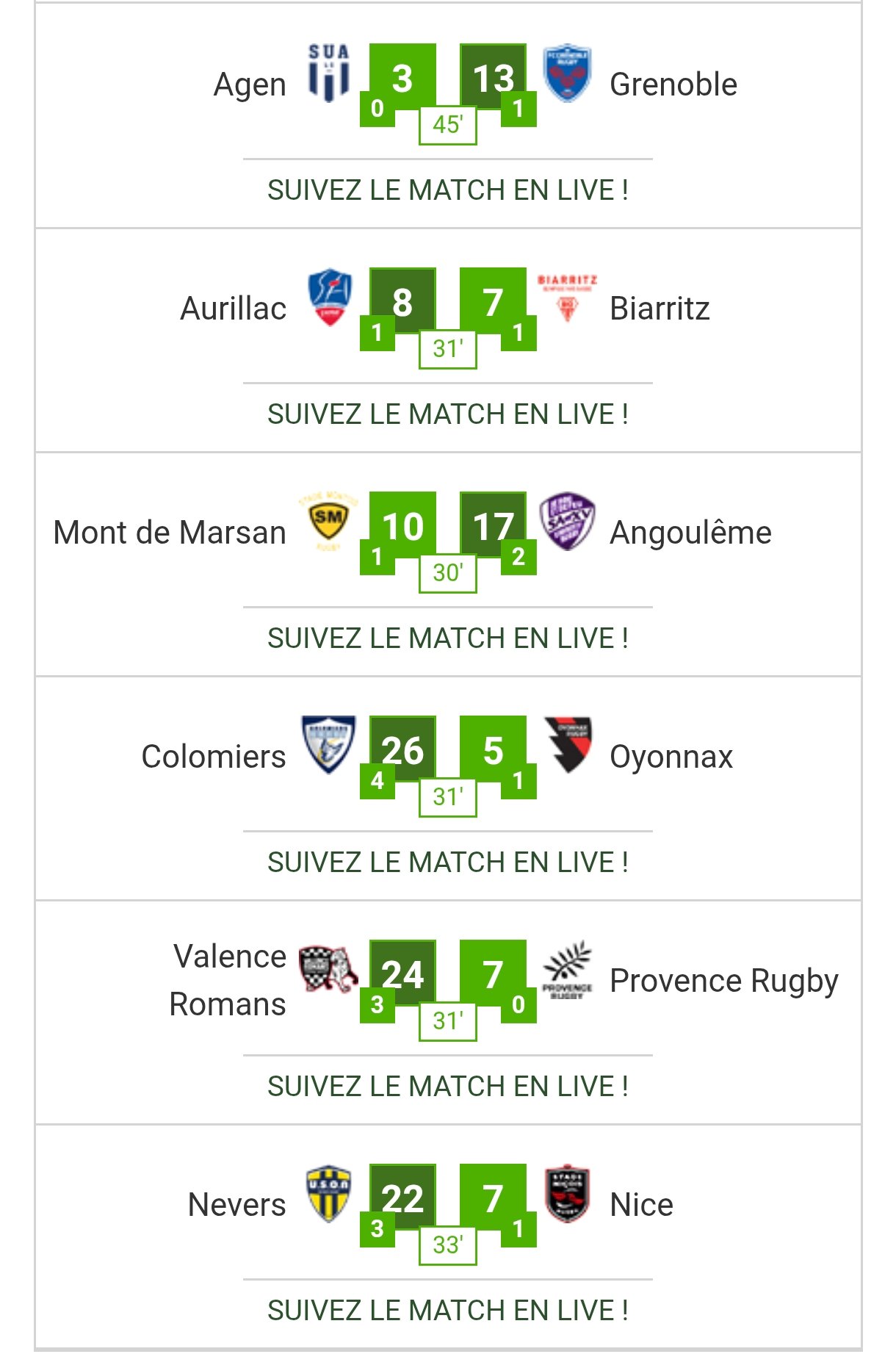Click the Angoulême purple club crest

pyautogui.click(x=567, y=522)
